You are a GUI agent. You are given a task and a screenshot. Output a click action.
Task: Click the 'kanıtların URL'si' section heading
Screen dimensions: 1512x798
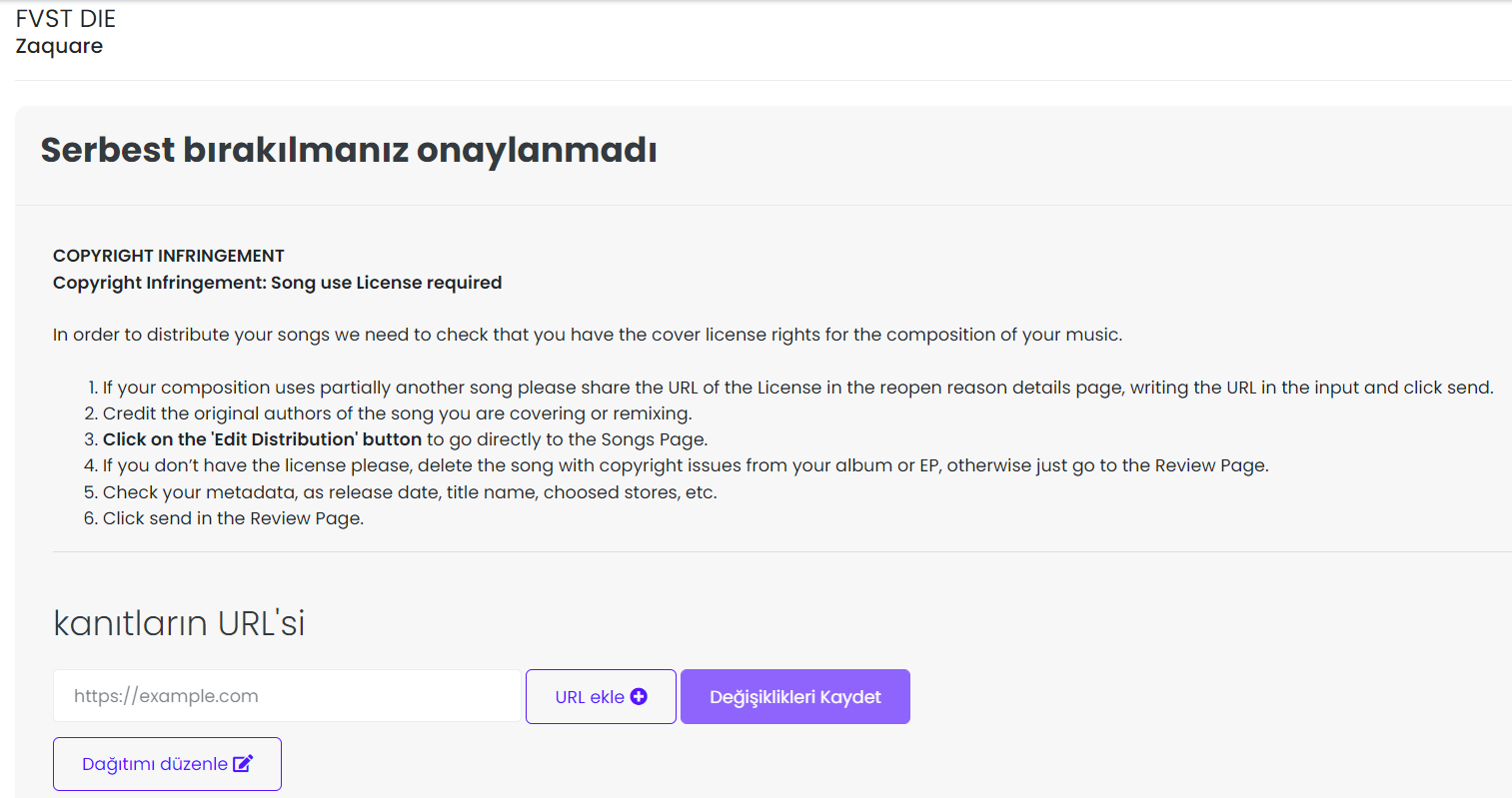(179, 623)
